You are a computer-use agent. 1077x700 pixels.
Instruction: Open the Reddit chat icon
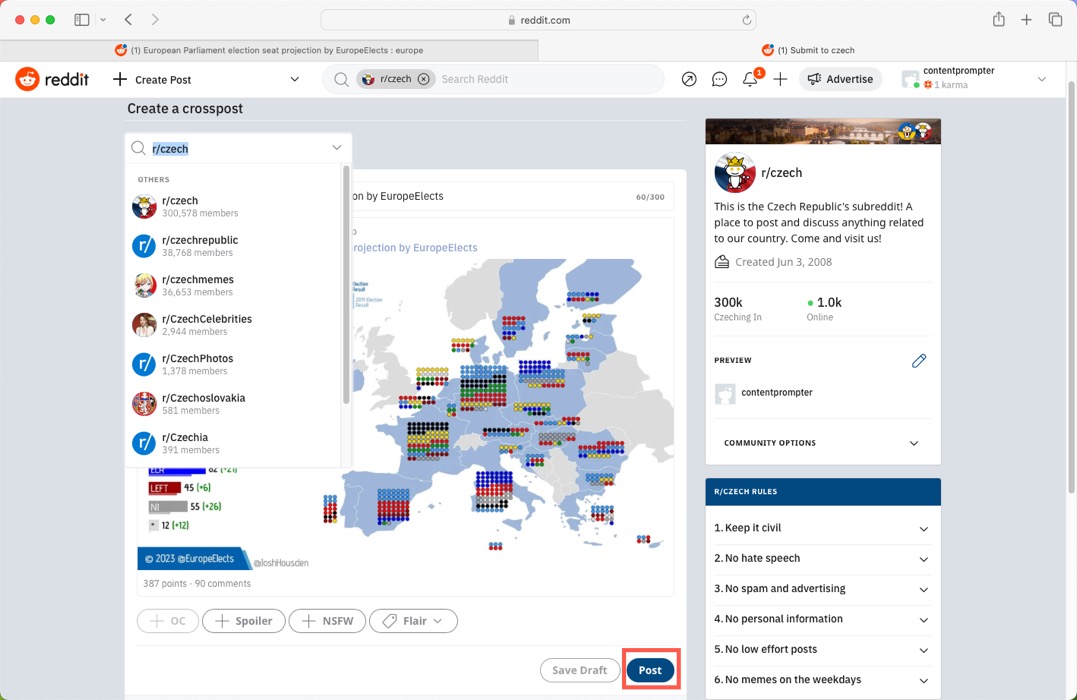[719, 79]
